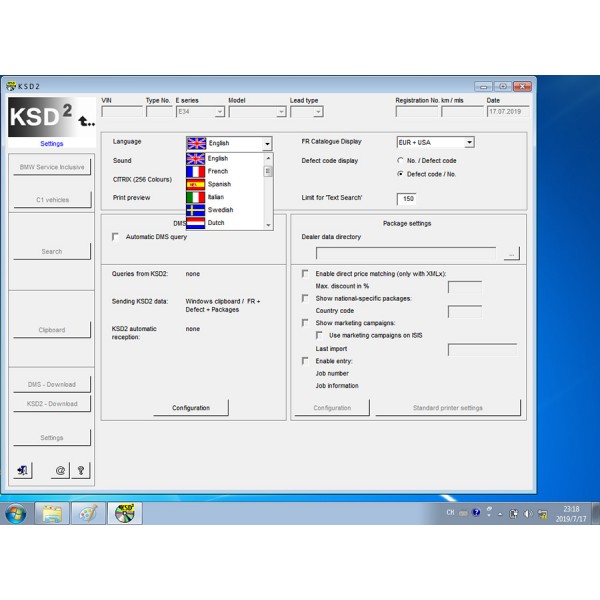The height and width of the screenshot is (600, 600).
Task: Open Windows Start menu orb
Action: 16,514
